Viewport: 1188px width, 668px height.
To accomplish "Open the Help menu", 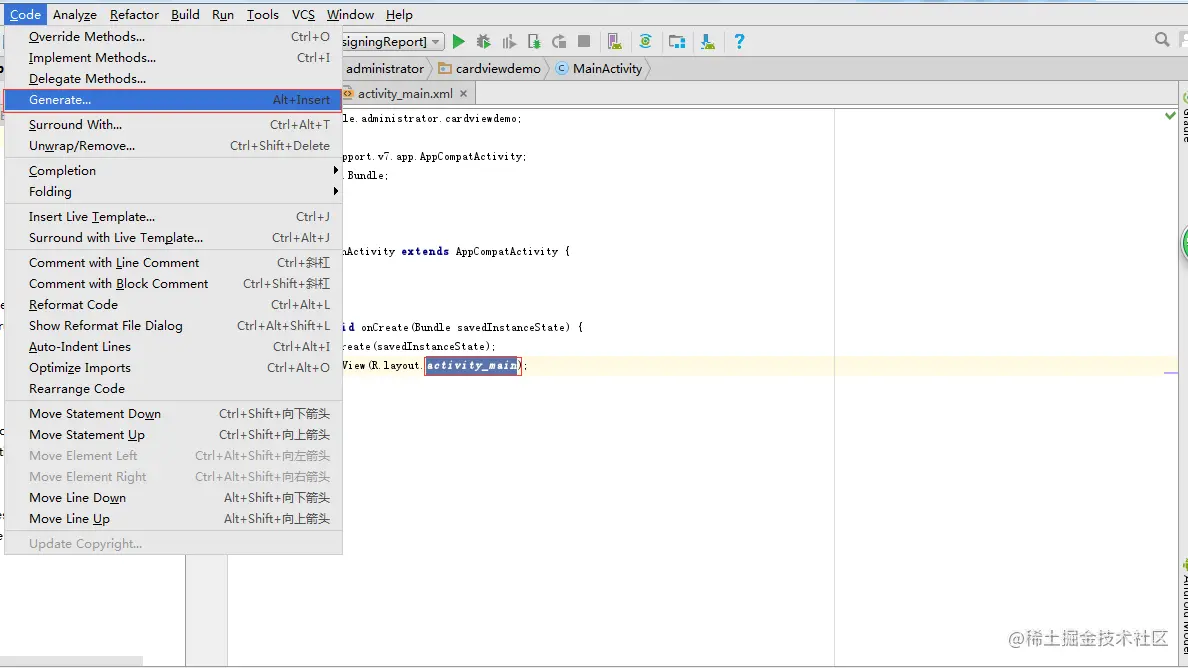I will [x=399, y=14].
